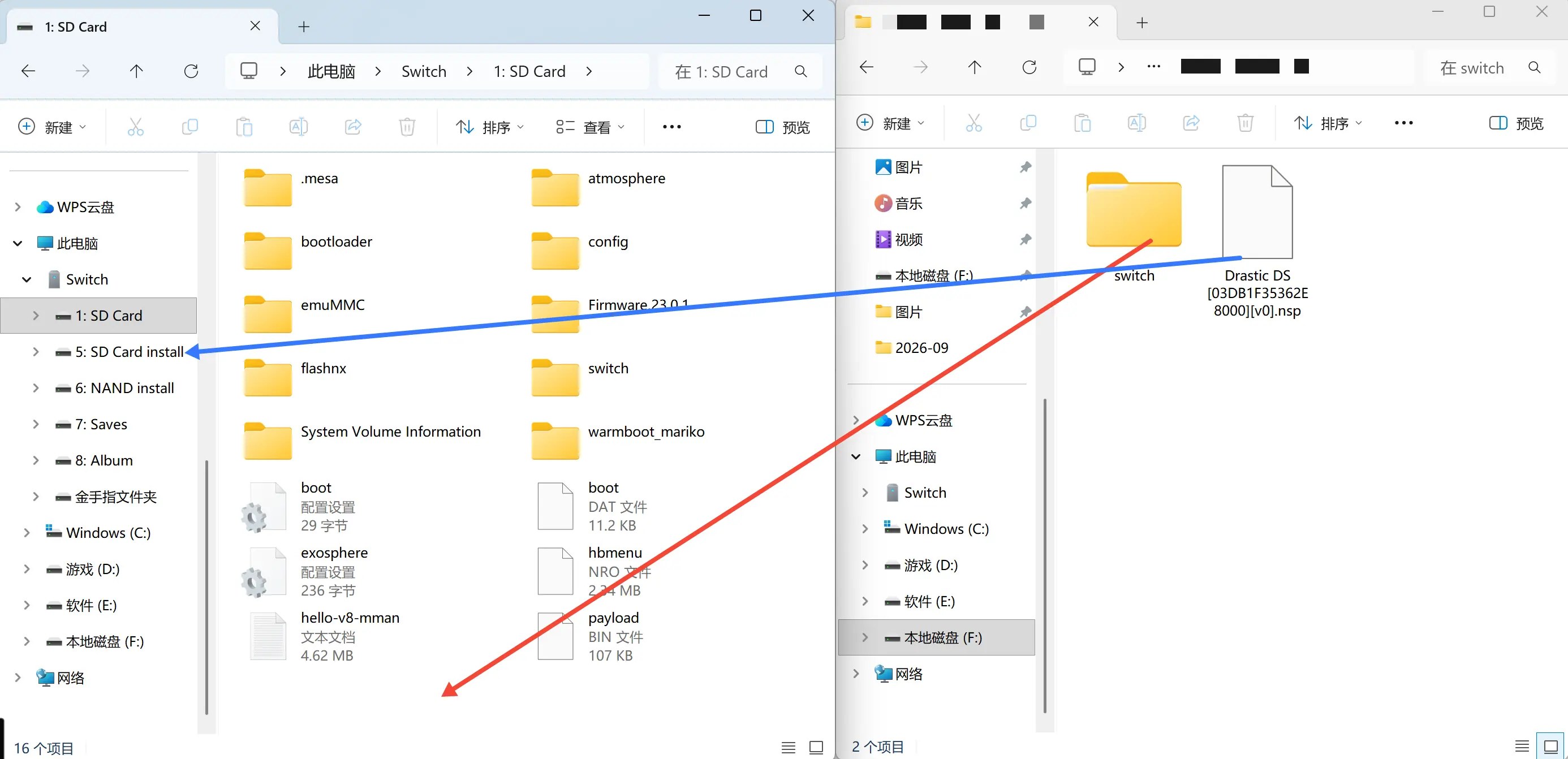This screenshot has width=1568, height=759.
Task: Switch right window to large icons view
Action: pos(1550,746)
